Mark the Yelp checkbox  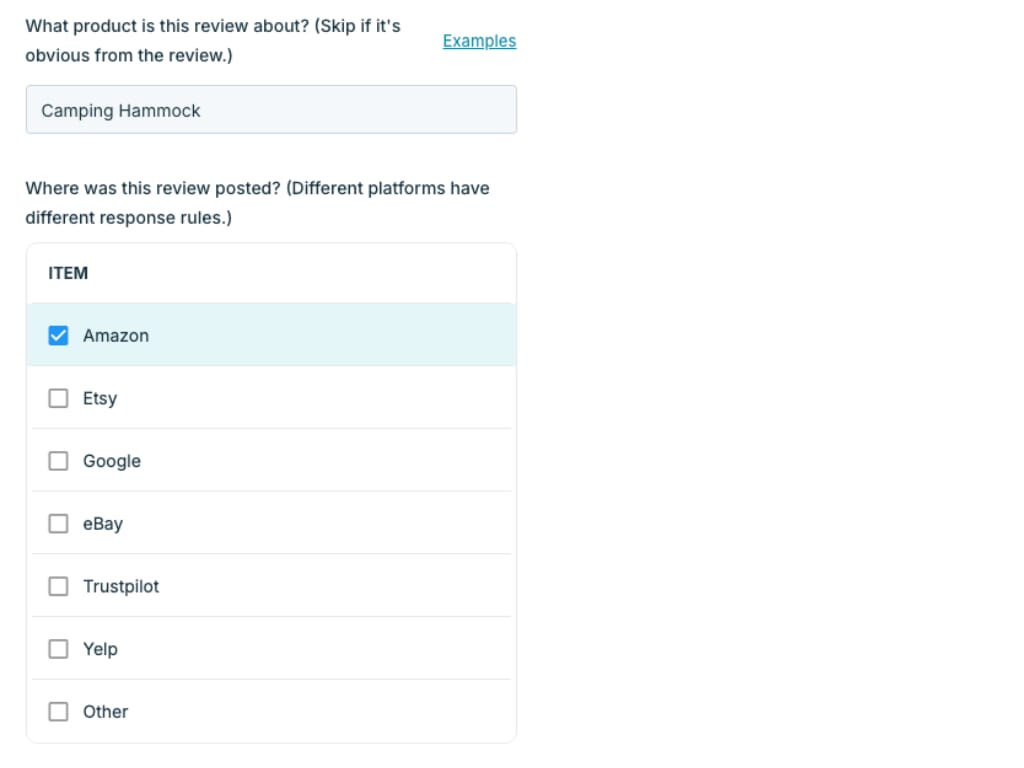[x=59, y=649]
